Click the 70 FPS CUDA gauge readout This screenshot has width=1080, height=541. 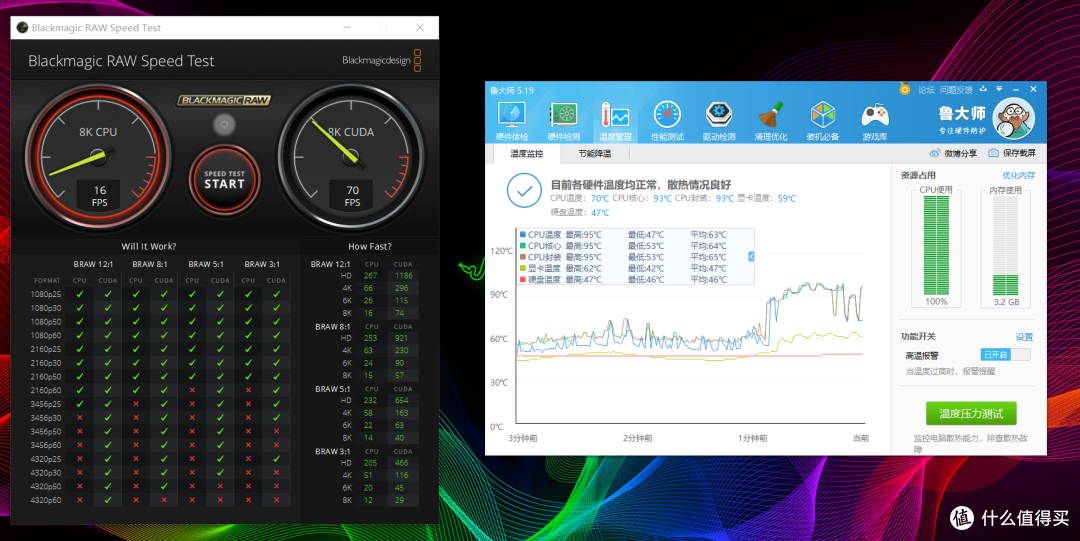[x=353, y=196]
